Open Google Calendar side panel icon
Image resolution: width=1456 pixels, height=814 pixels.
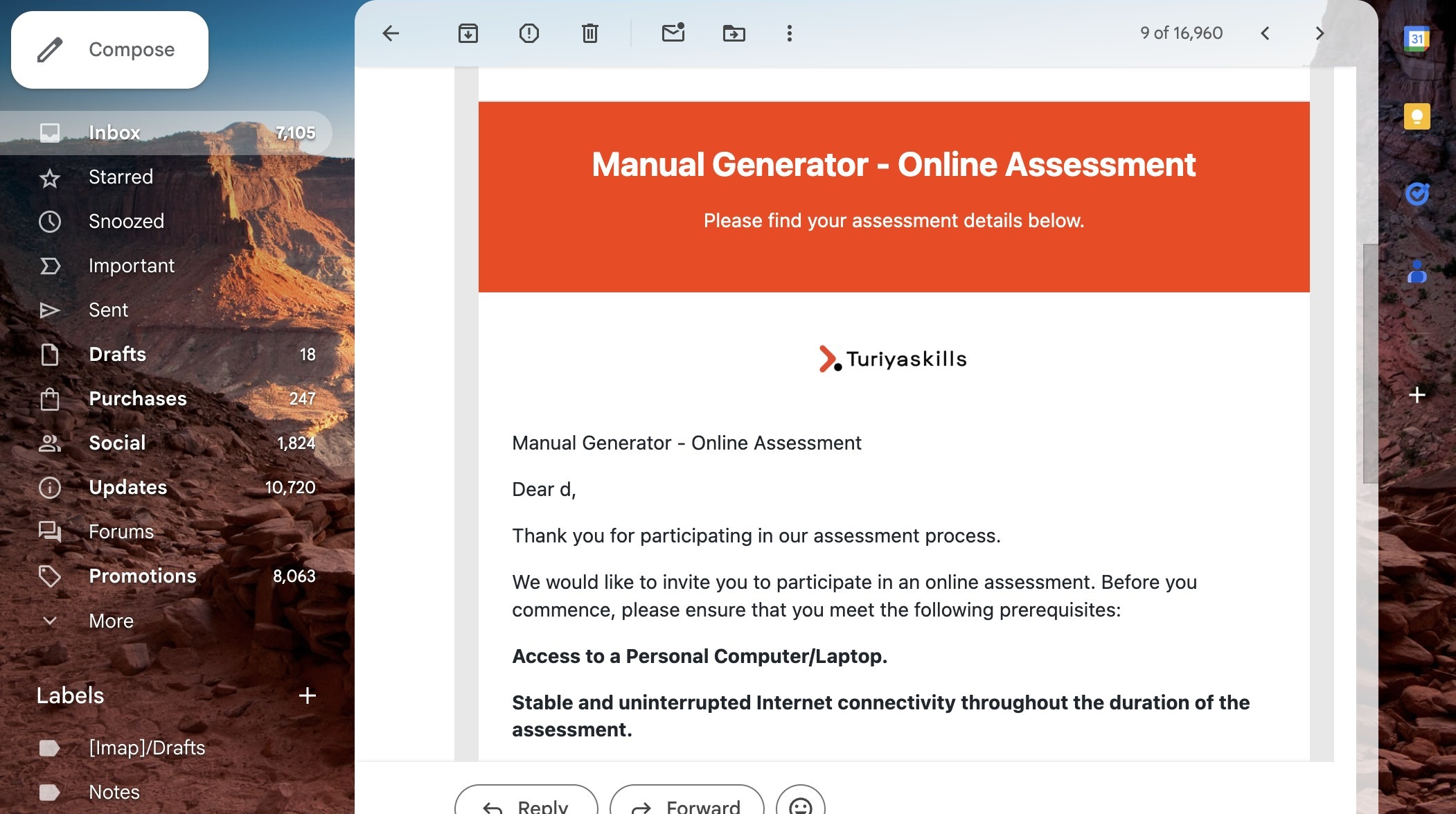coord(1417,39)
